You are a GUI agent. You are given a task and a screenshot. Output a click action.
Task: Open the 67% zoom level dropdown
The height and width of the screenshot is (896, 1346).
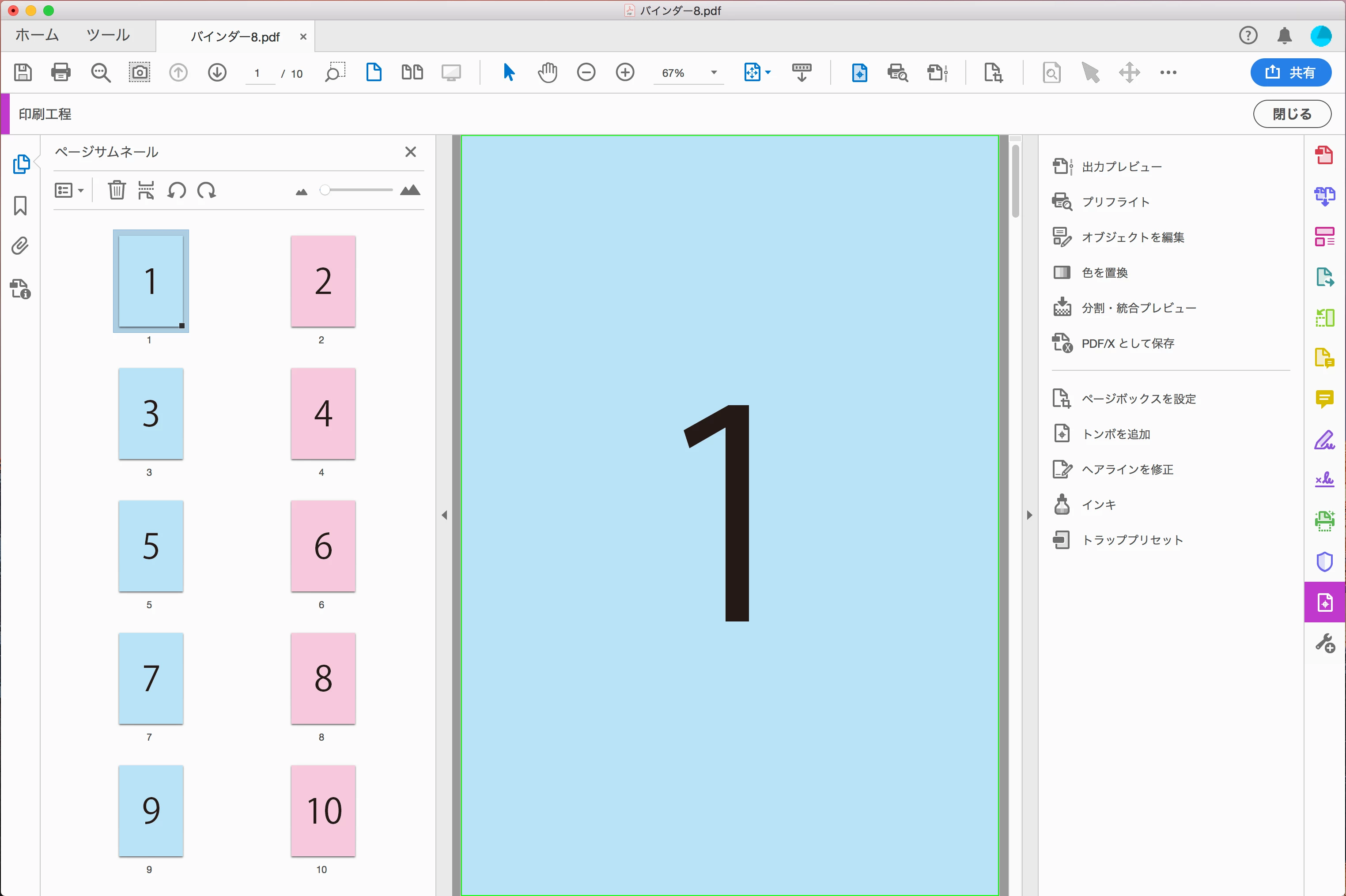714,72
